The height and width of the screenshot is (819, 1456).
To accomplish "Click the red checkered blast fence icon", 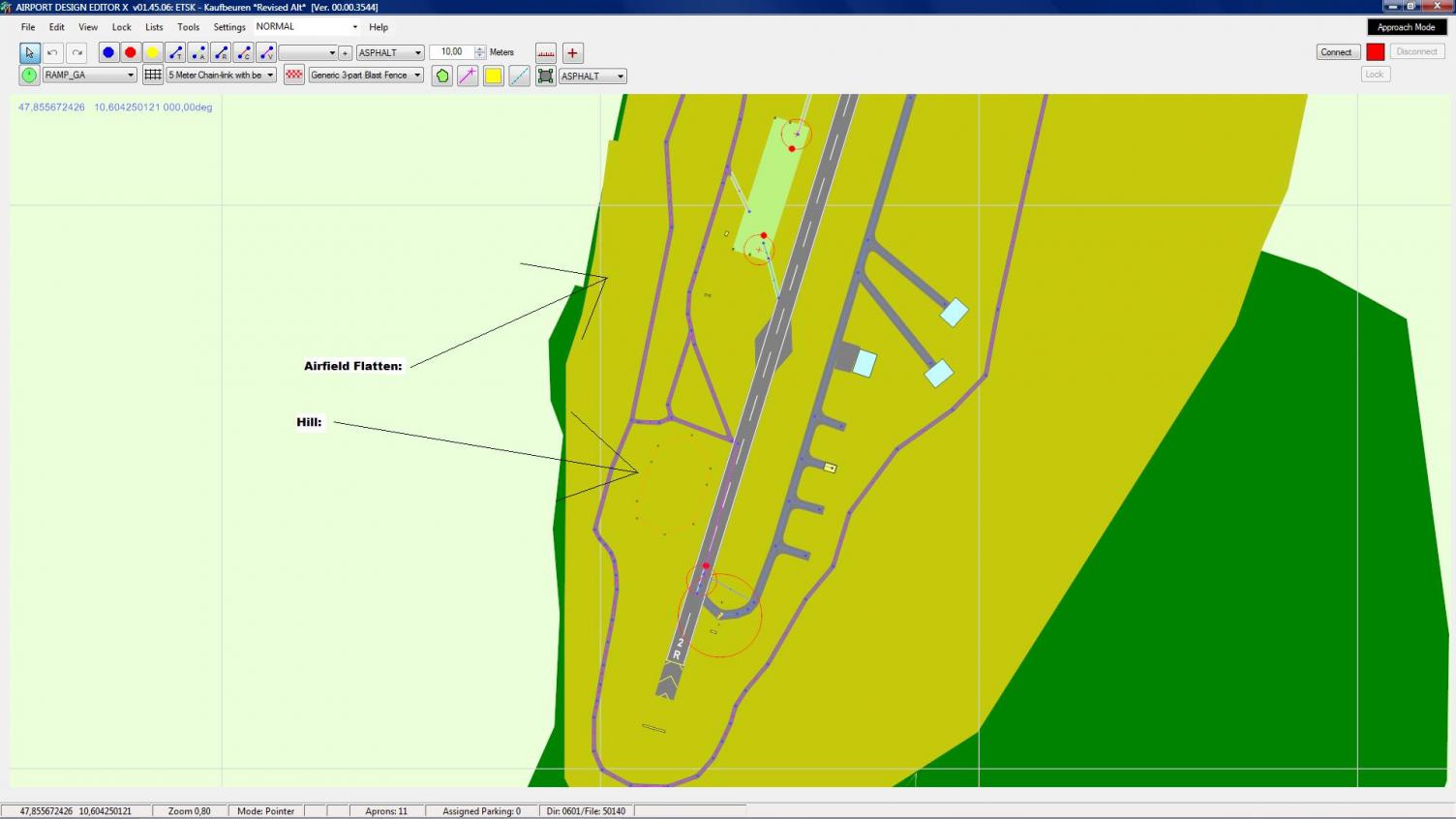I will pyautogui.click(x=294, y=76).
